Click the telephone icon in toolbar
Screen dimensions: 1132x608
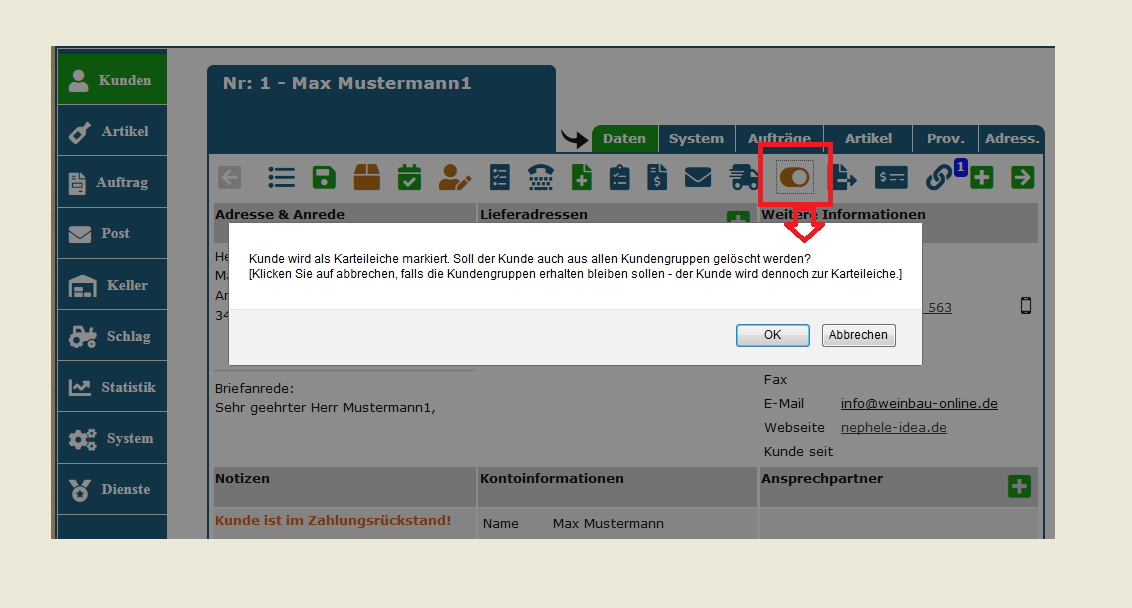point(541,178)
